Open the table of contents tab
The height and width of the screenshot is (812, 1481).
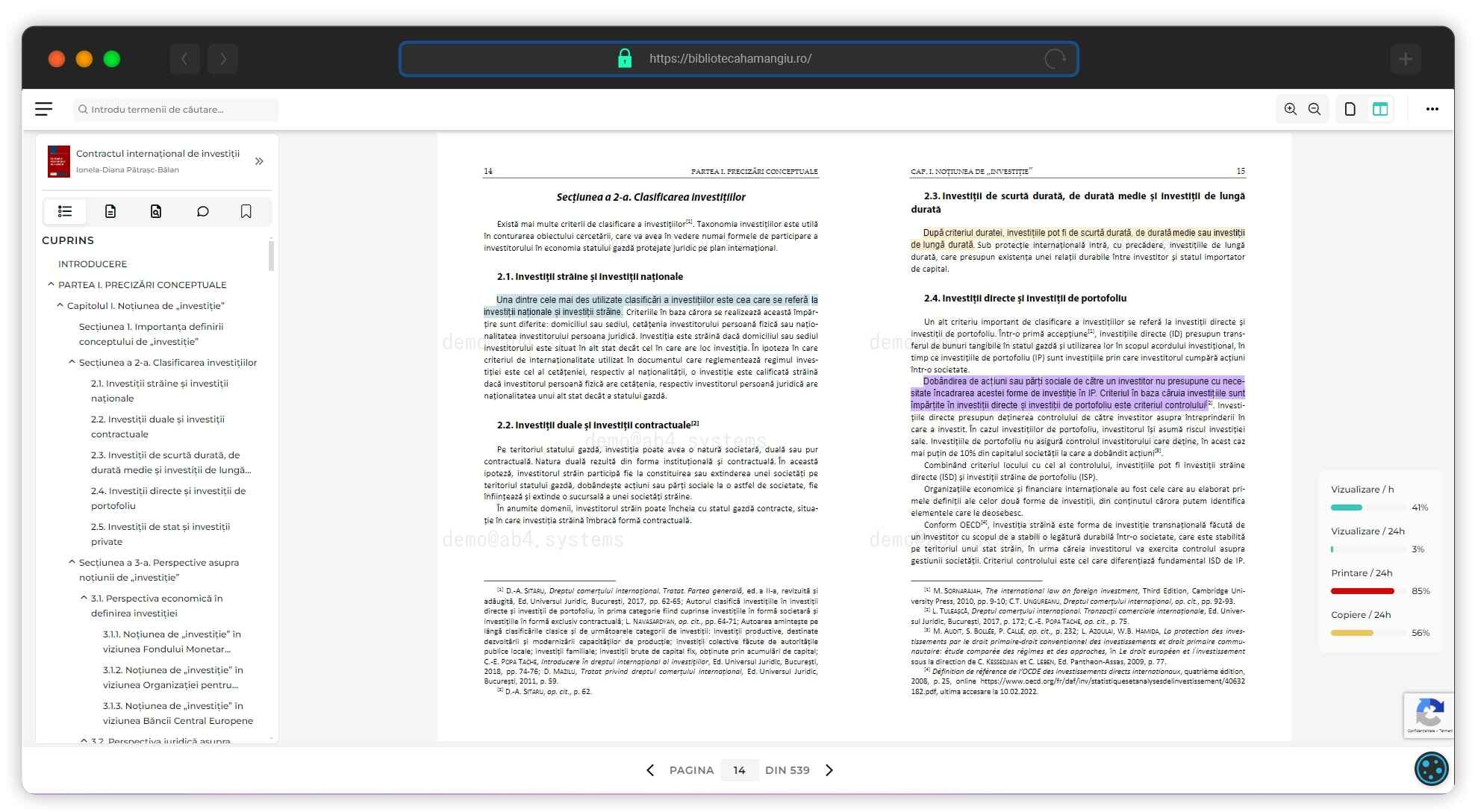[65, 212]
